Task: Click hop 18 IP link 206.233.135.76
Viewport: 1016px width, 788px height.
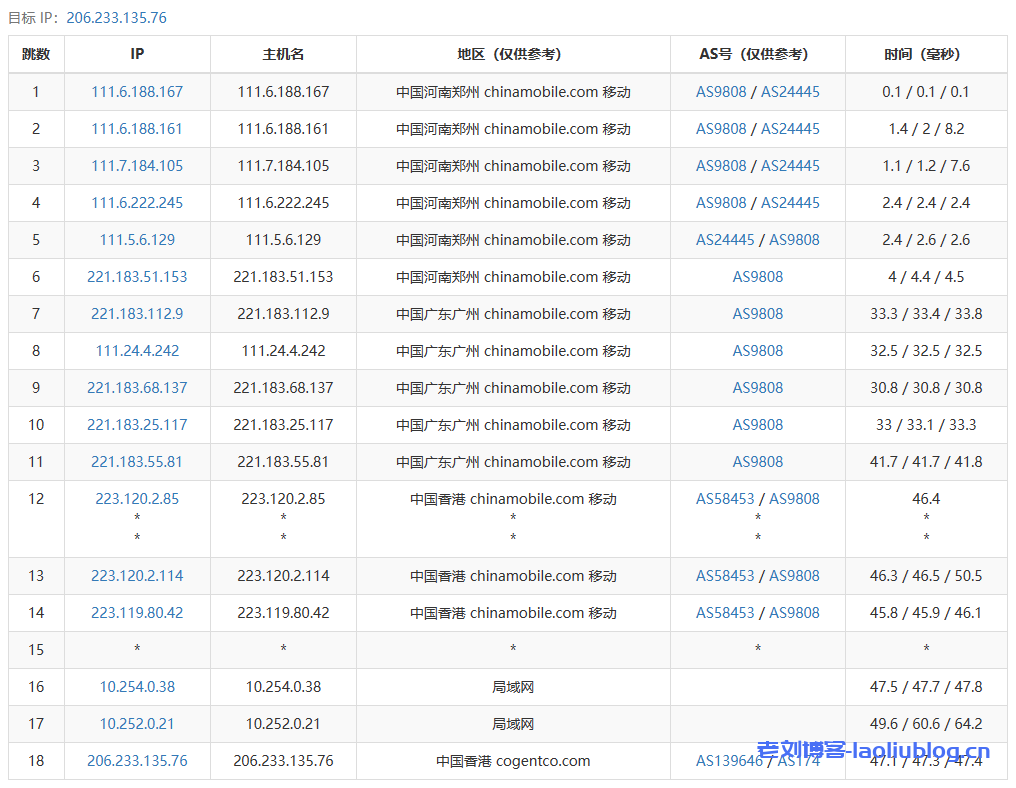Action: [x=137, y=761]
